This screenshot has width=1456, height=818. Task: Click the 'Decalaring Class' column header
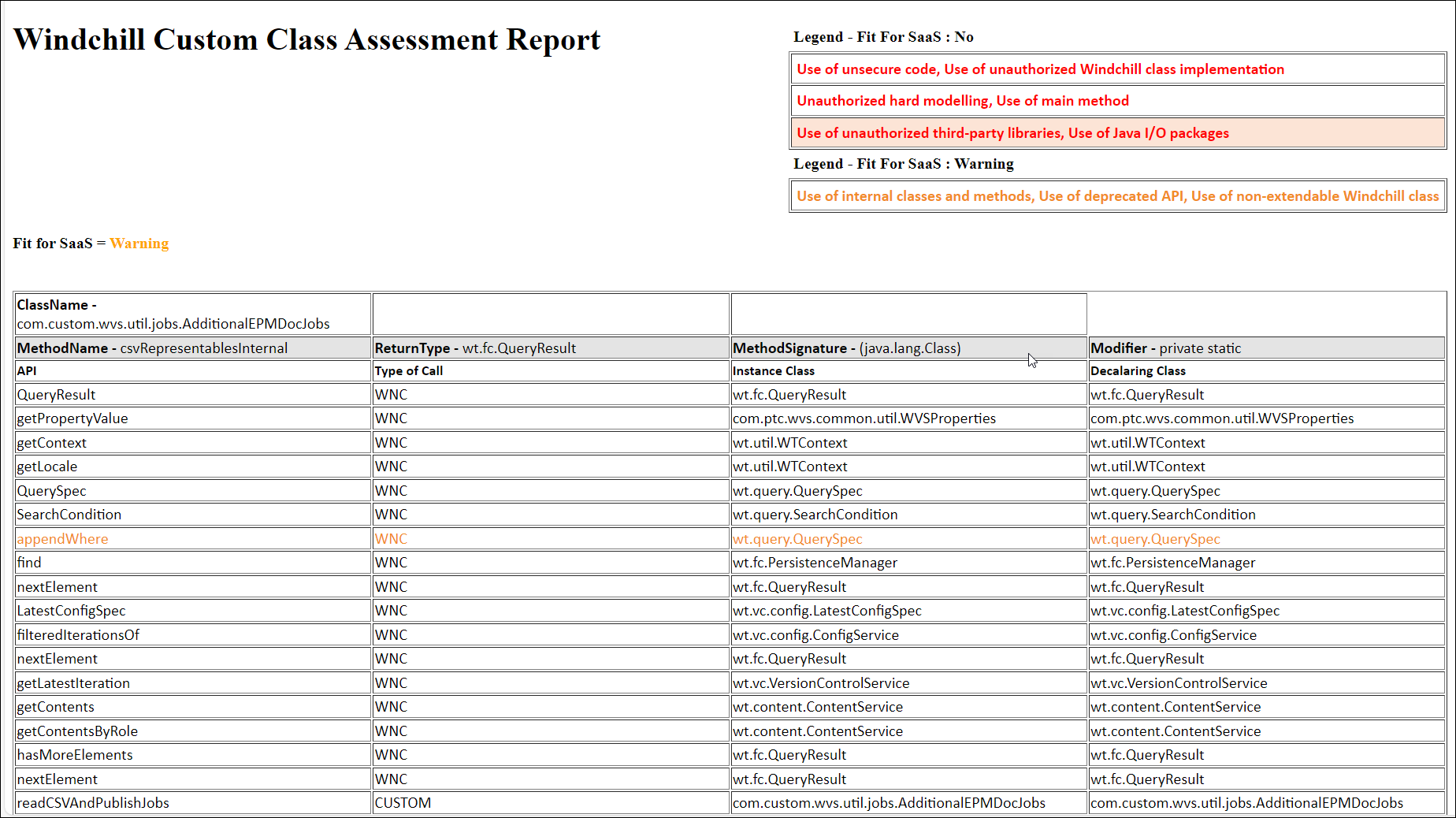pyautogui.click(x=1267, y=371)
